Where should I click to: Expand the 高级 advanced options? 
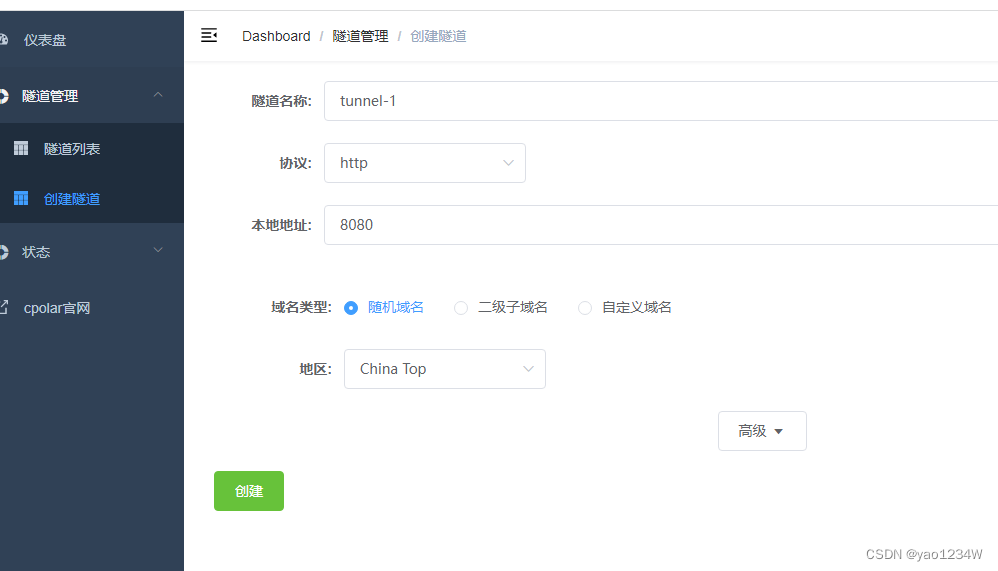(x=762, y=431)
